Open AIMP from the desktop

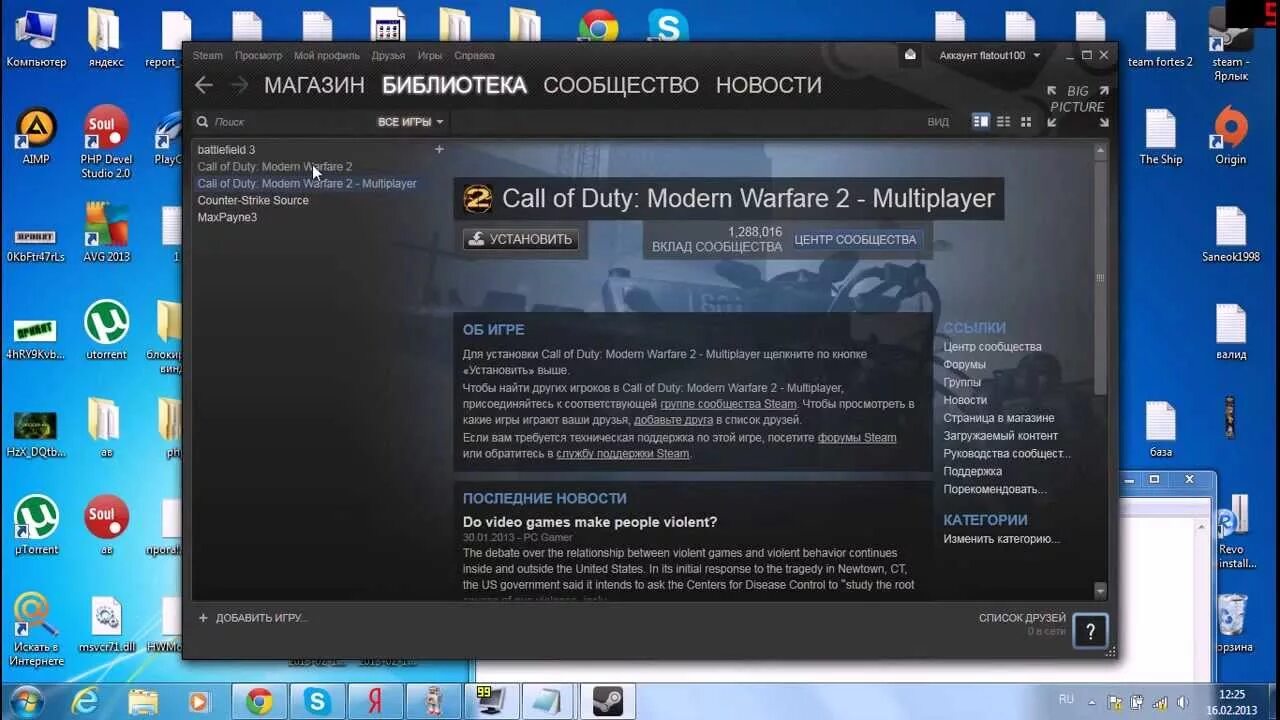coord(36,136)
